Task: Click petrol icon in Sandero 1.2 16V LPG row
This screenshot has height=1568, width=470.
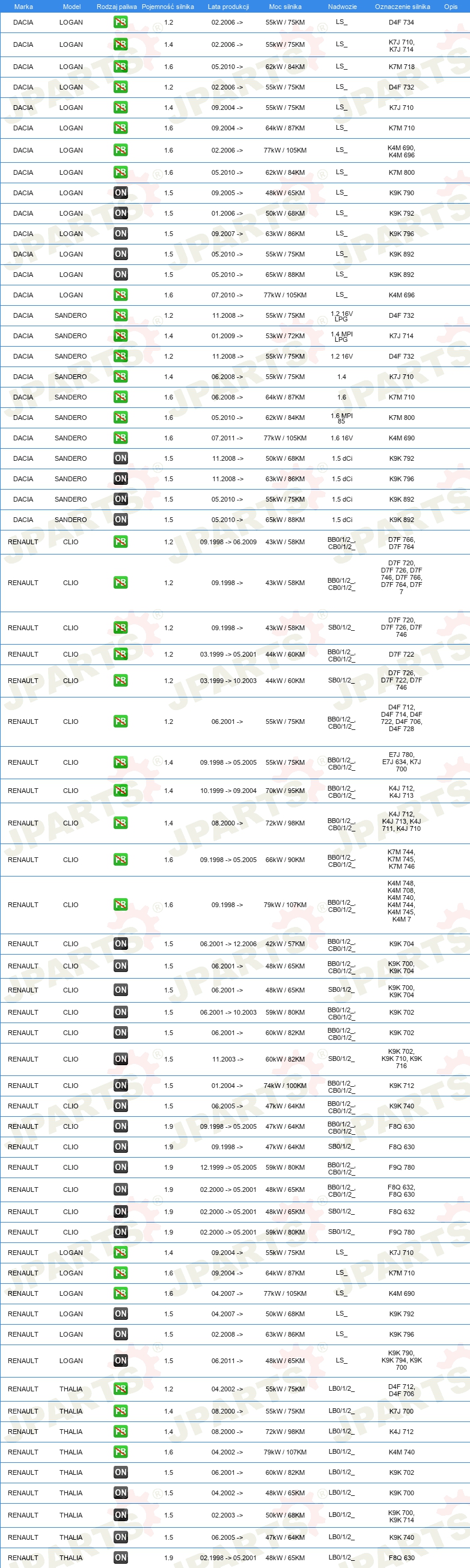Action: click(121, 315)
